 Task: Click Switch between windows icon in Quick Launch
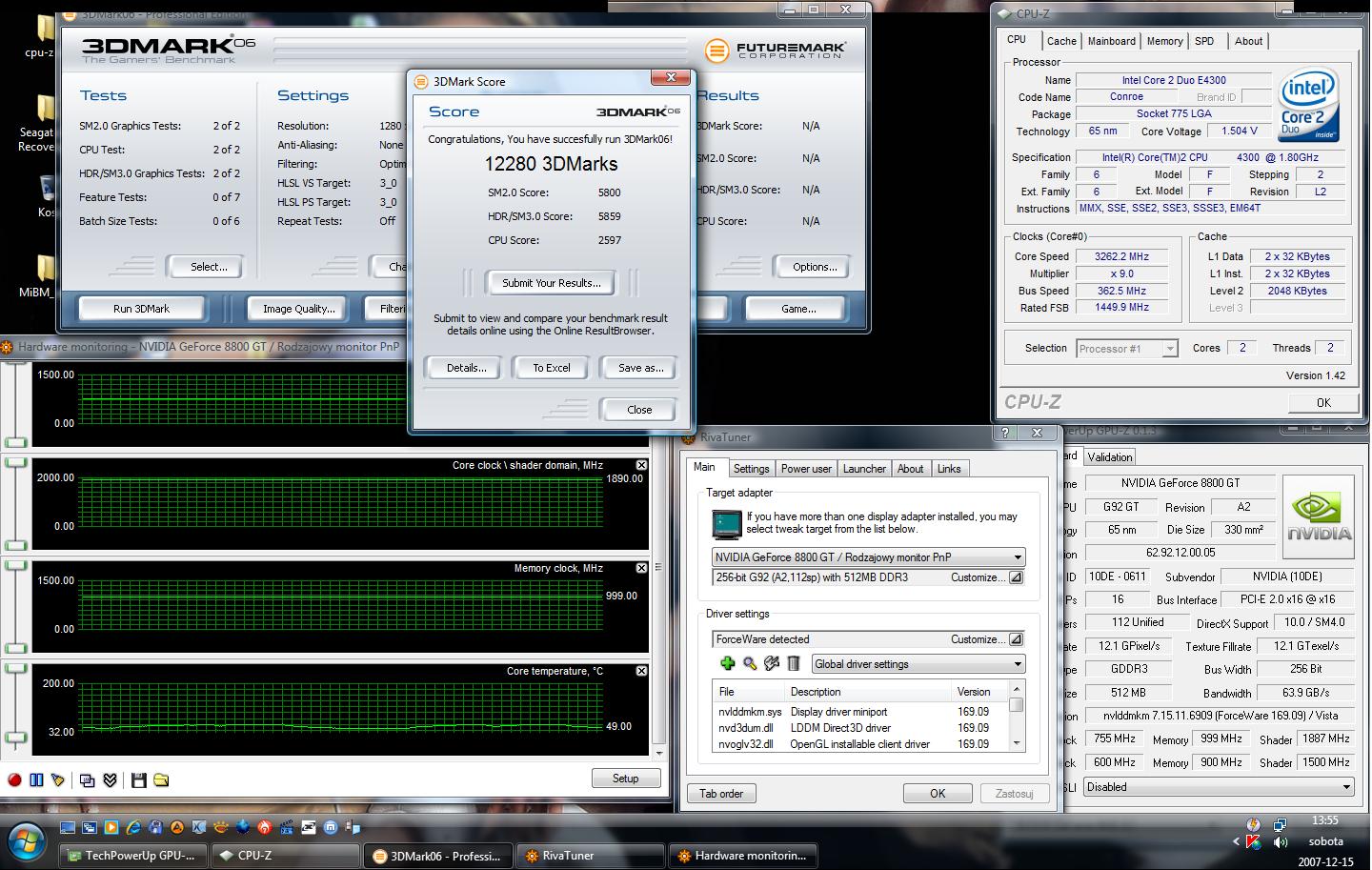click(x=90, y=827)
